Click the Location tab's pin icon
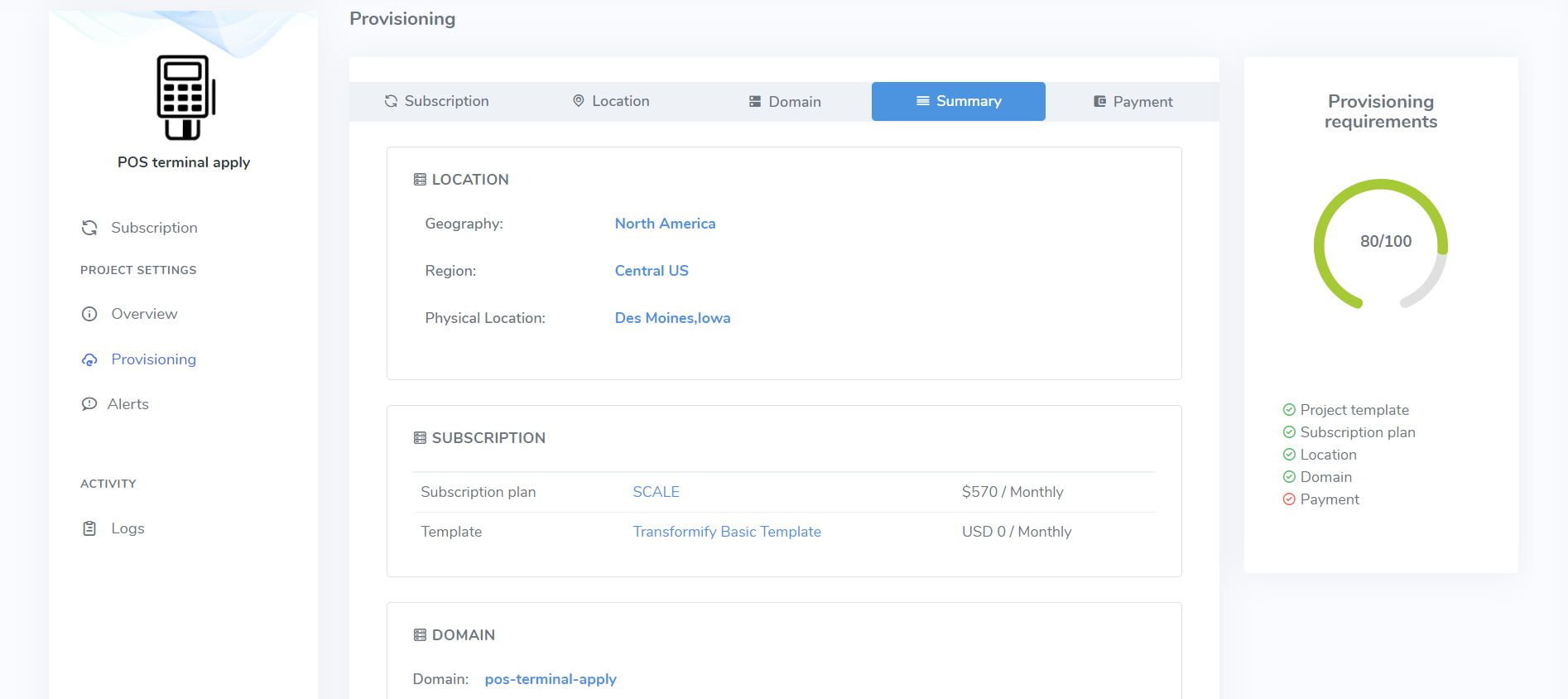The image size is (1568, 699). click(x=579, y=101)
